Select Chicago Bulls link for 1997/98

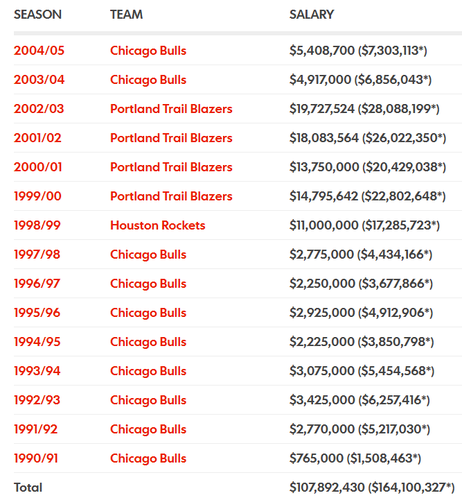pos(148,254)
